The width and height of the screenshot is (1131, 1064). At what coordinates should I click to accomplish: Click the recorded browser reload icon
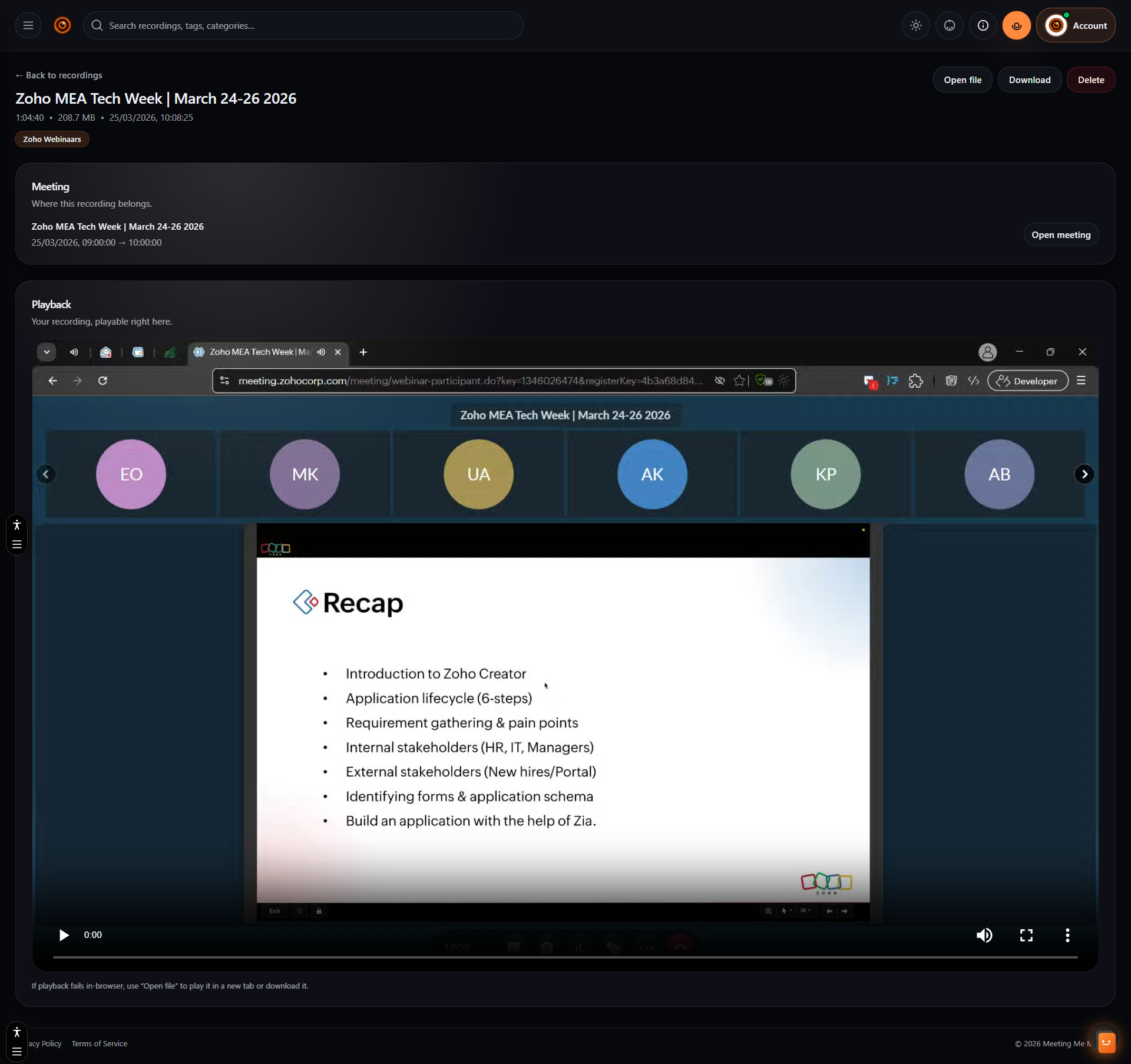click(x=102, y=381)
